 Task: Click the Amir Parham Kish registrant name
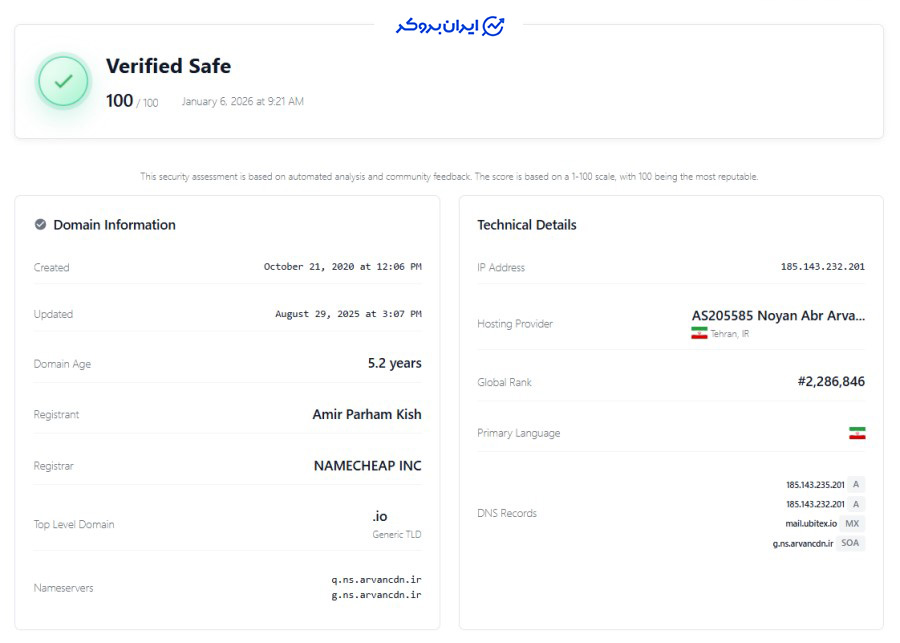tap(366, 414)
